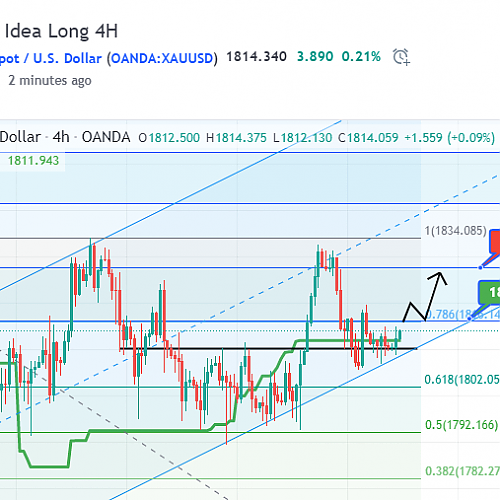Click the 3.890 price change value

pos(315,56)
